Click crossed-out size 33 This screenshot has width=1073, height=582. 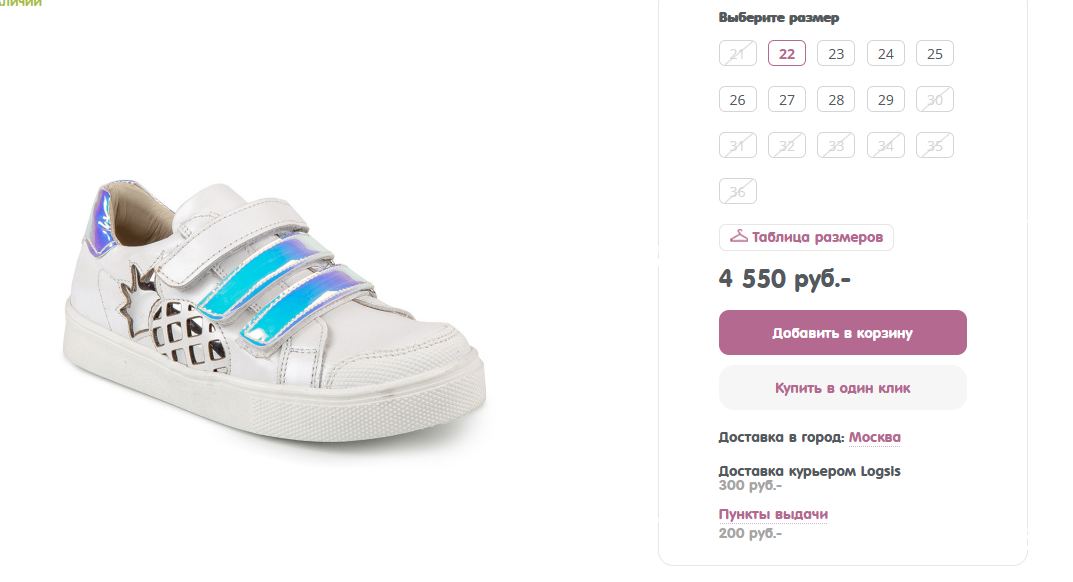pyautogui.click(x=836, y=146)
